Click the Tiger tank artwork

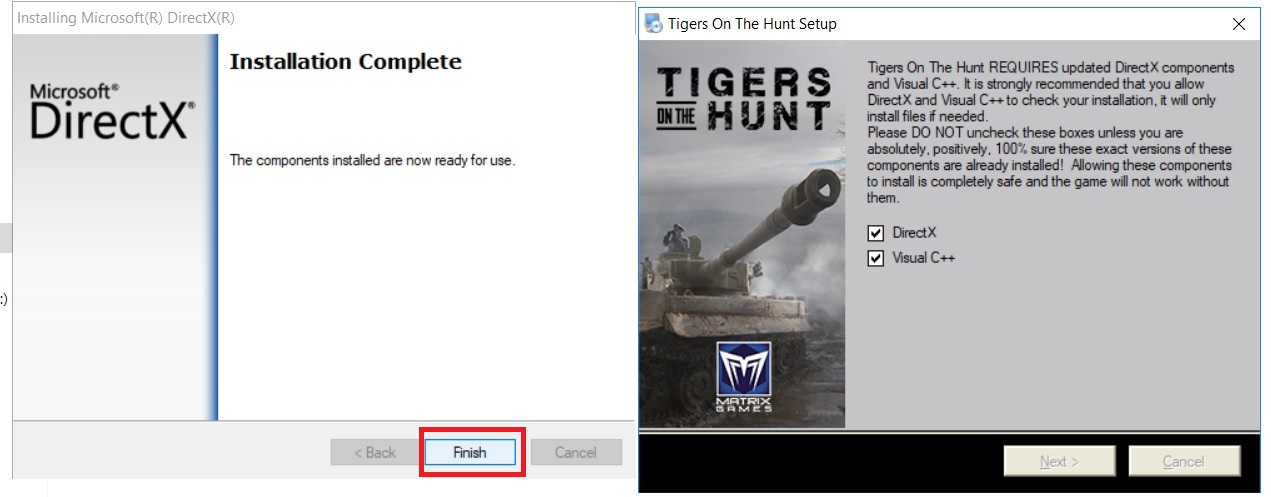point(742,248)
